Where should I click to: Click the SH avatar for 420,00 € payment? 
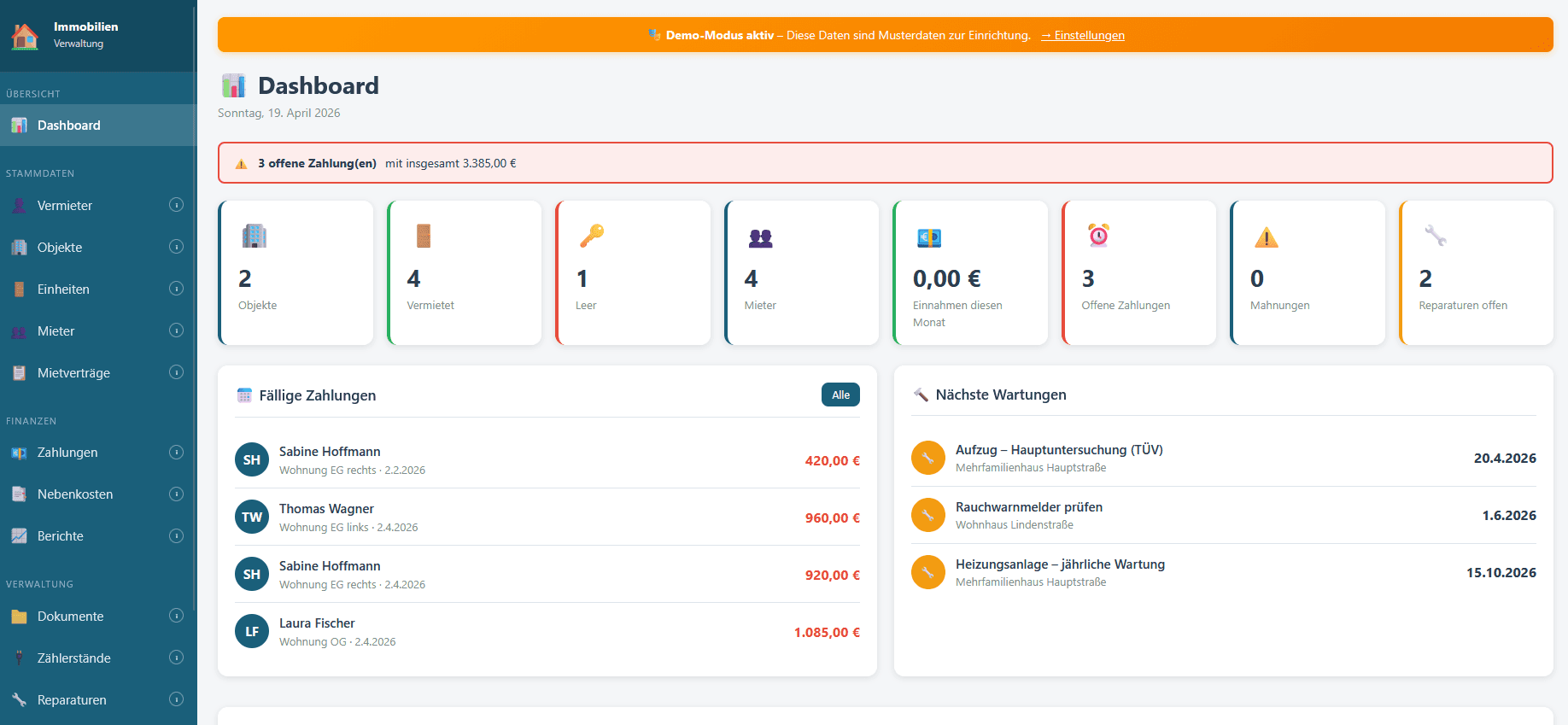(252, 460)
